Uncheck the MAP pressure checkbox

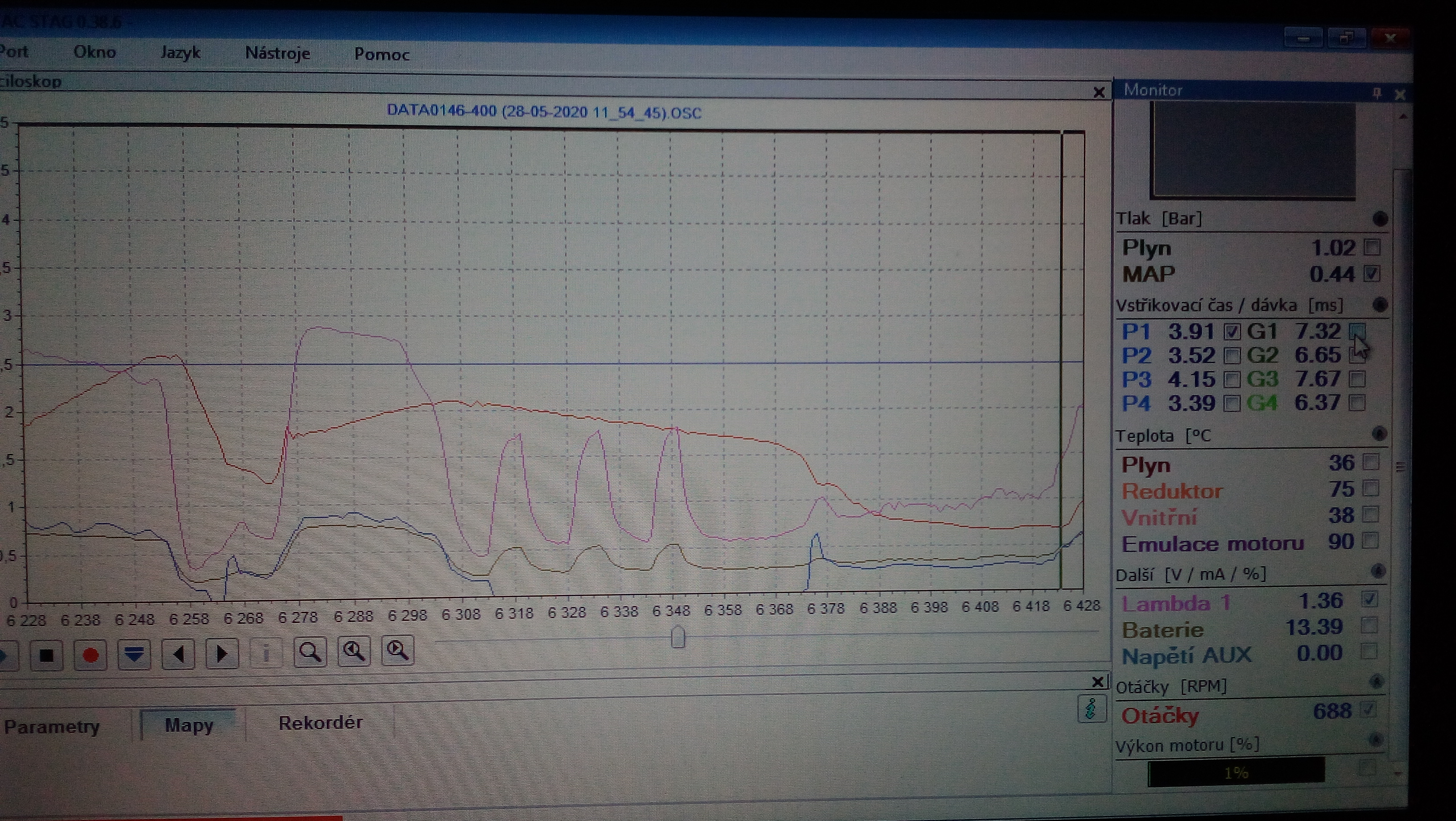tap(1372, 274)
